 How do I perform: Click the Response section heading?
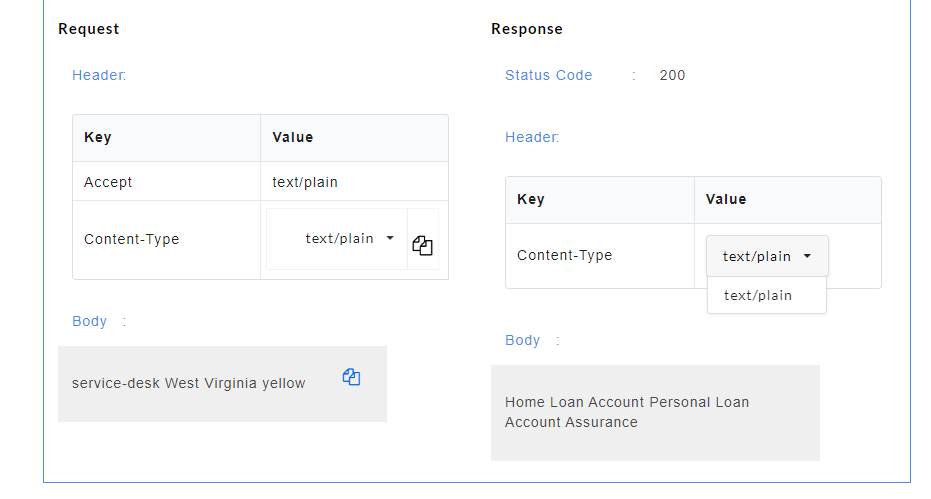(527, 29)
